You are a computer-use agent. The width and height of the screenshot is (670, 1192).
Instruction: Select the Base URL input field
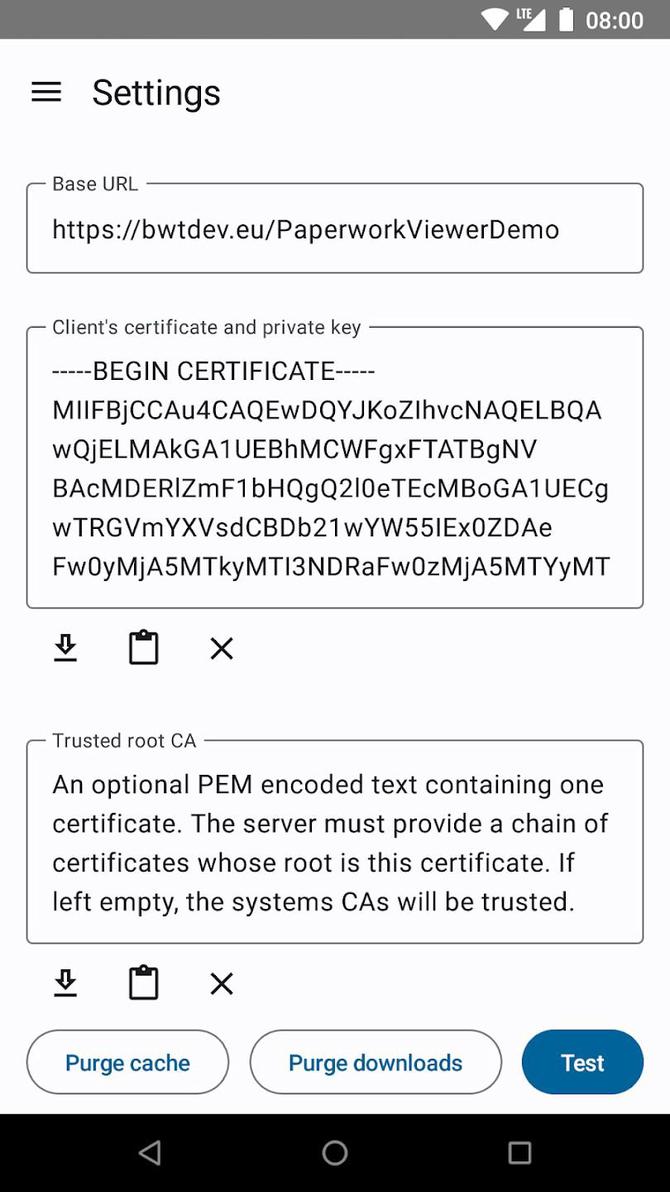(335, 229)
